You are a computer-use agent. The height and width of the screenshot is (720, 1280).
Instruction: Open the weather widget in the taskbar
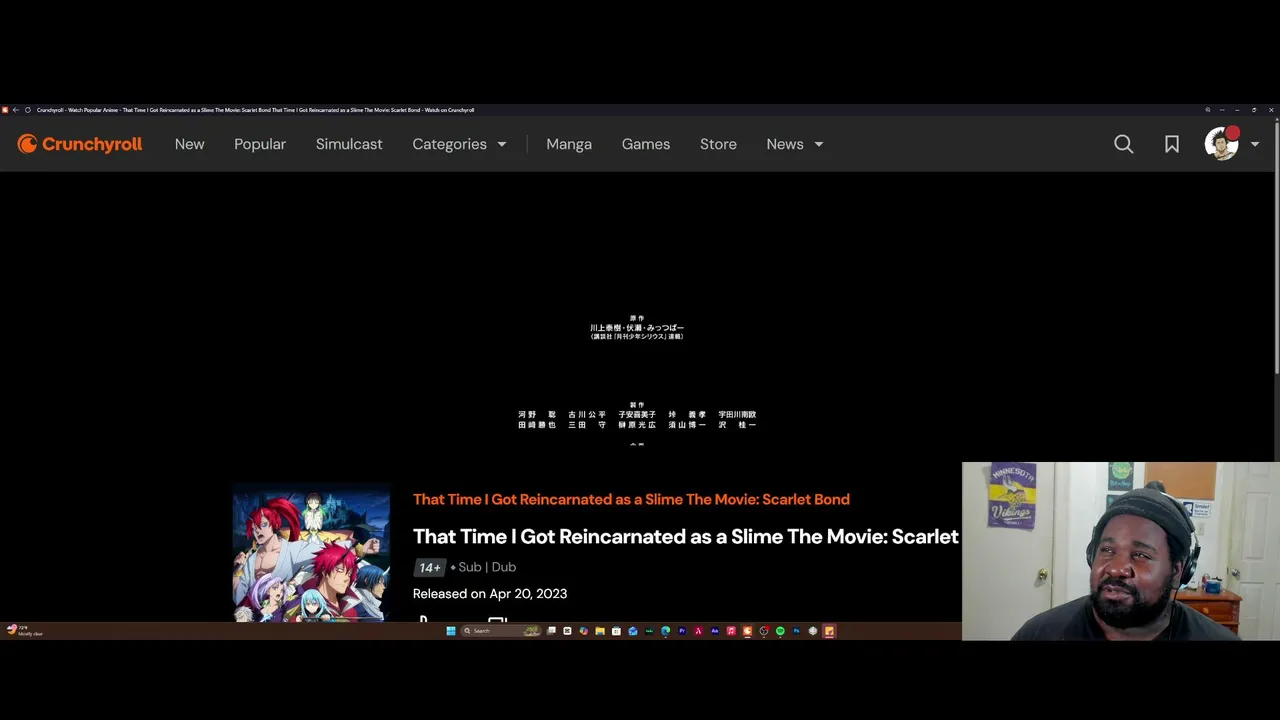pos(25,631)
